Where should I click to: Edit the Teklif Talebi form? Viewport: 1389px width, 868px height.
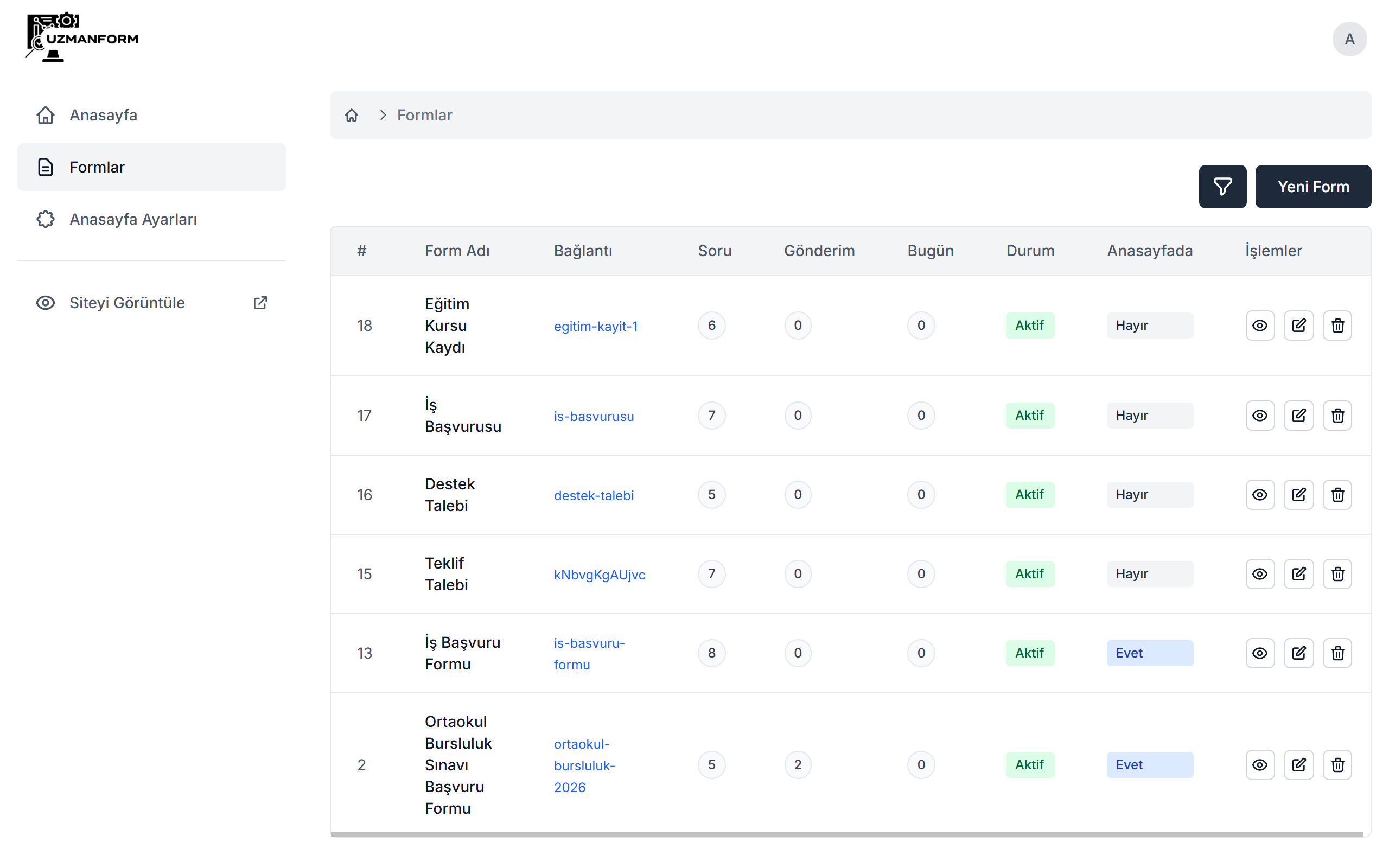click(1298, 574)
